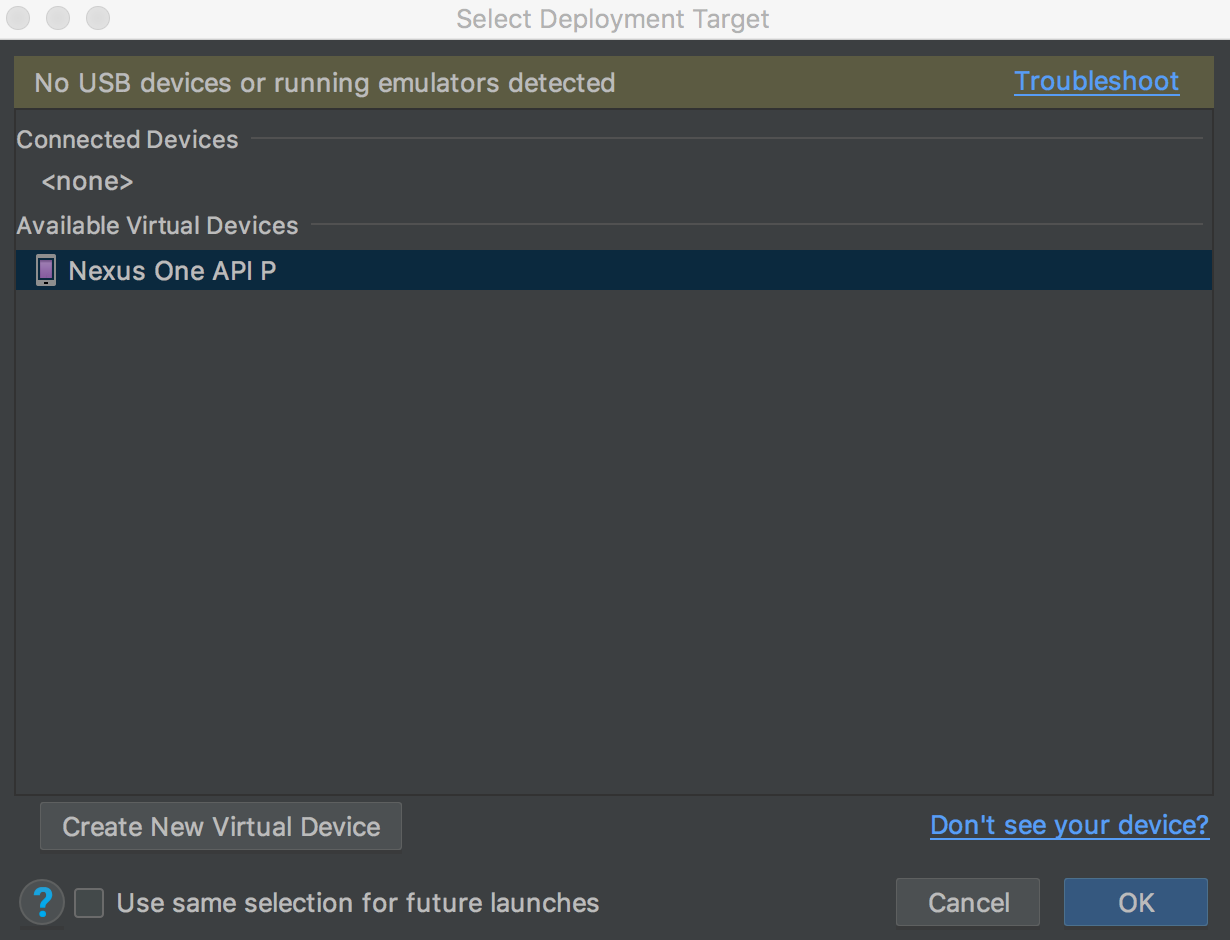Click the help icon beside the checkbox row
This screenshot has width=1230, height=940.
click(x=41, y=902)
